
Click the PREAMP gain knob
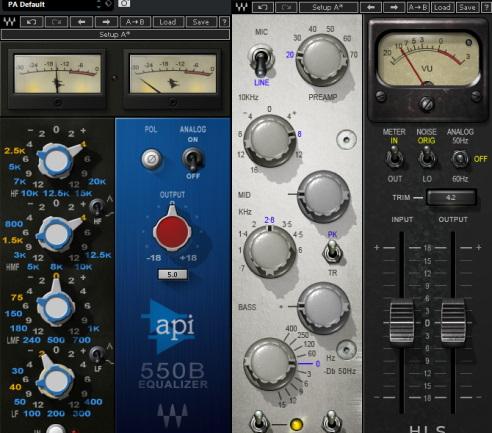322,60
